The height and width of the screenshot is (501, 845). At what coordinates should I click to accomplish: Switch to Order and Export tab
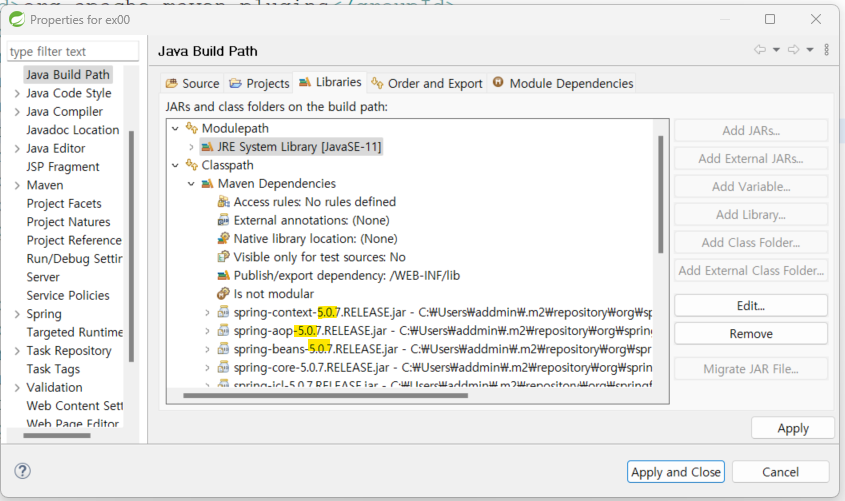(427, 84)
